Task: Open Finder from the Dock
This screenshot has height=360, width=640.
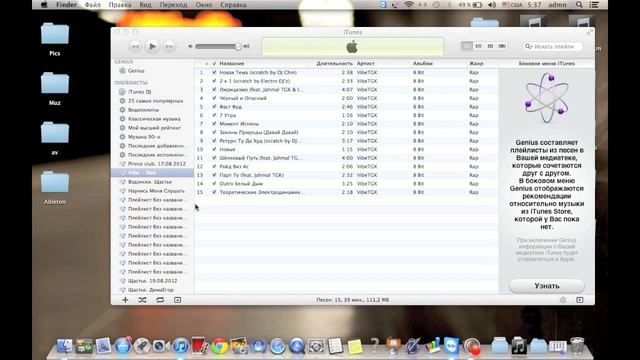Action: pos(64,346)
